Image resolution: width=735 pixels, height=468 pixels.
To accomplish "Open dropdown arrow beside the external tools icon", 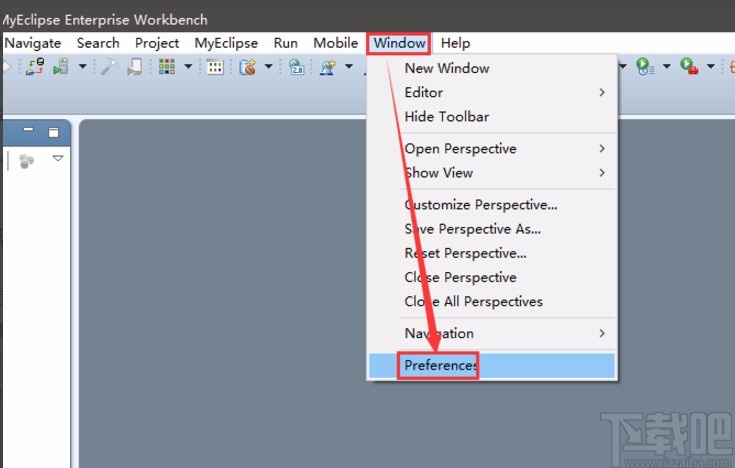I will coord(711,67).
